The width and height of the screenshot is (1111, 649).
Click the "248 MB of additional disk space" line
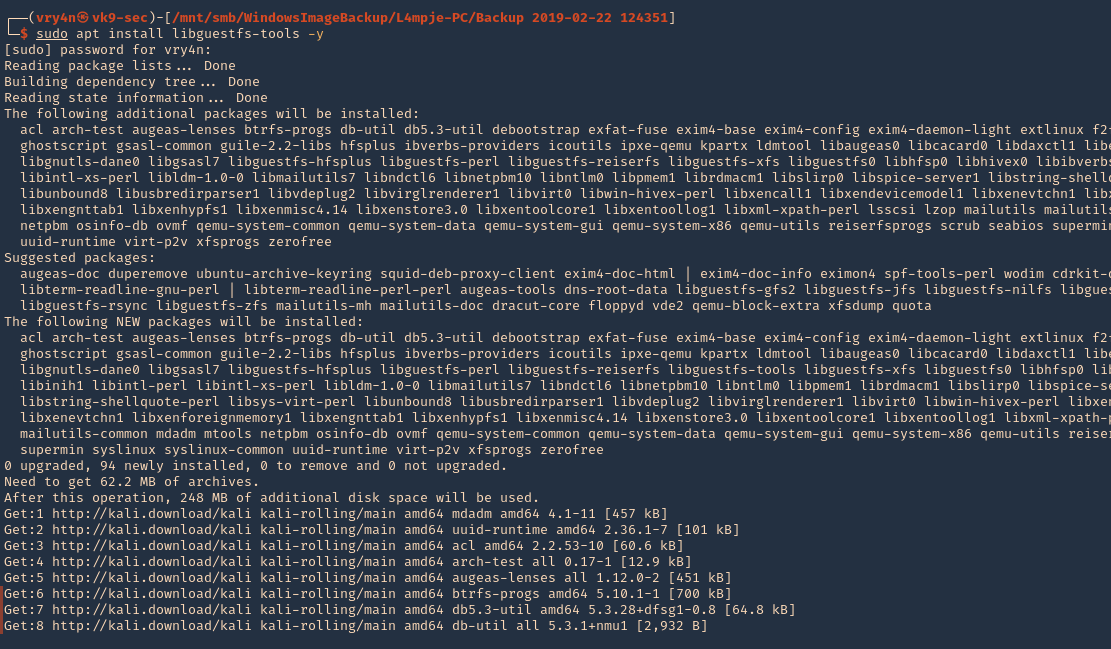(271, 498)
